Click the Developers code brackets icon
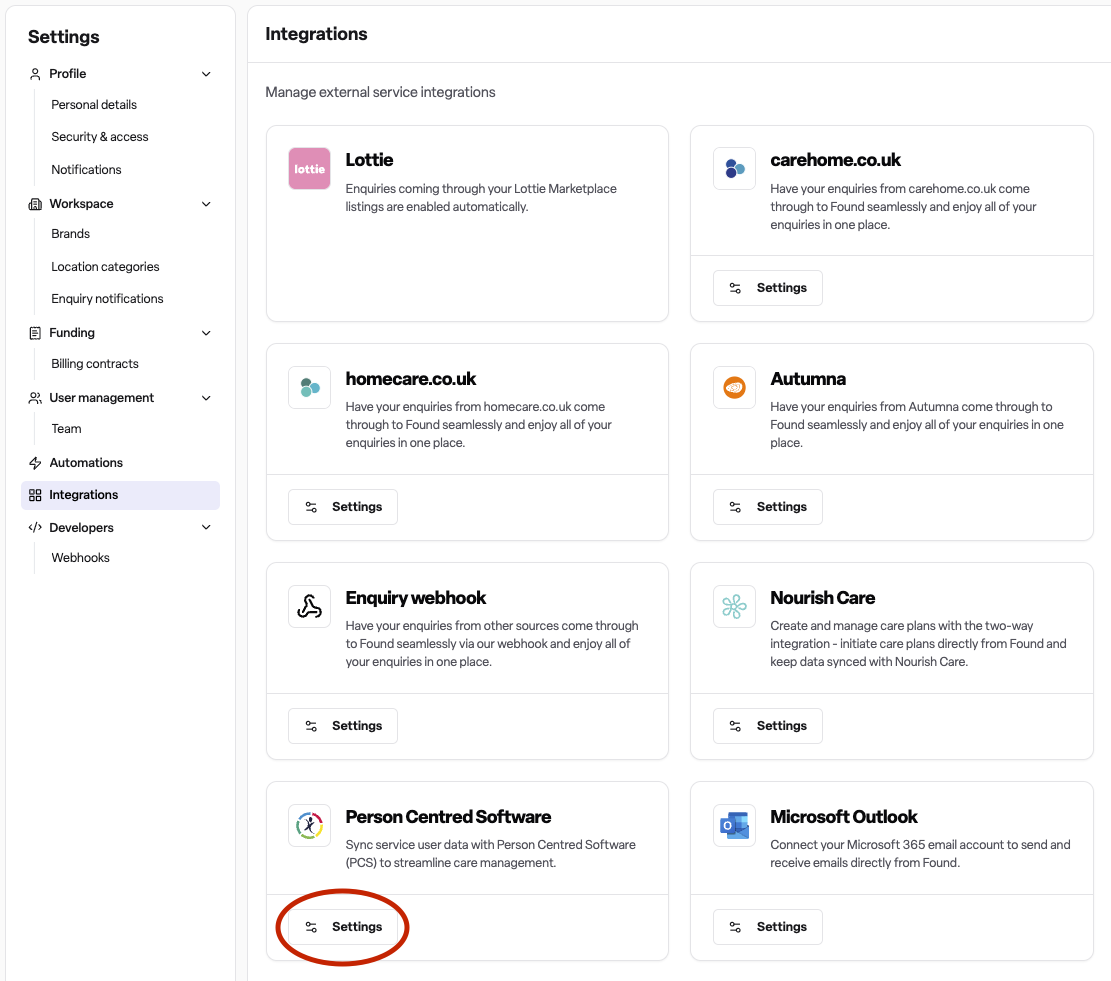Screen dimensions: 1111x981 35,528
